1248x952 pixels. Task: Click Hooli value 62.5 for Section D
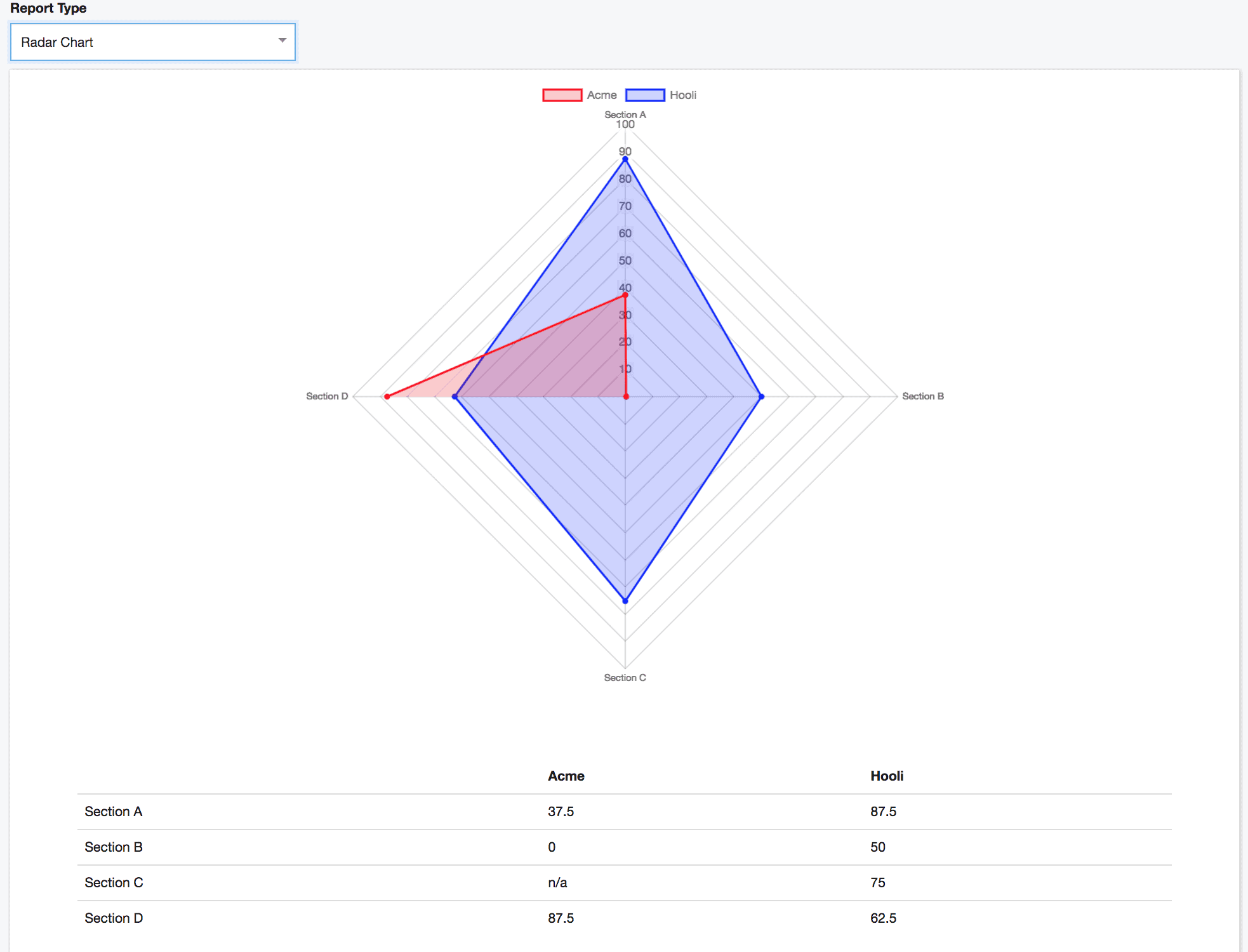click(884, 918)
